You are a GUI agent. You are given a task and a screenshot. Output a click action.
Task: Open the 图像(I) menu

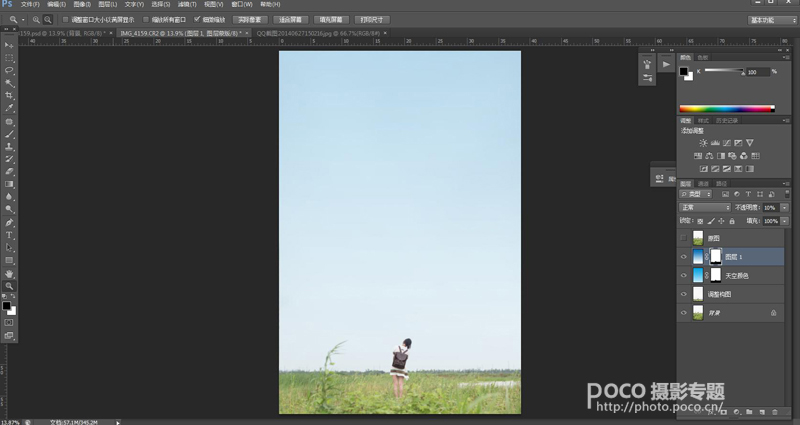(x=82, y=5)
